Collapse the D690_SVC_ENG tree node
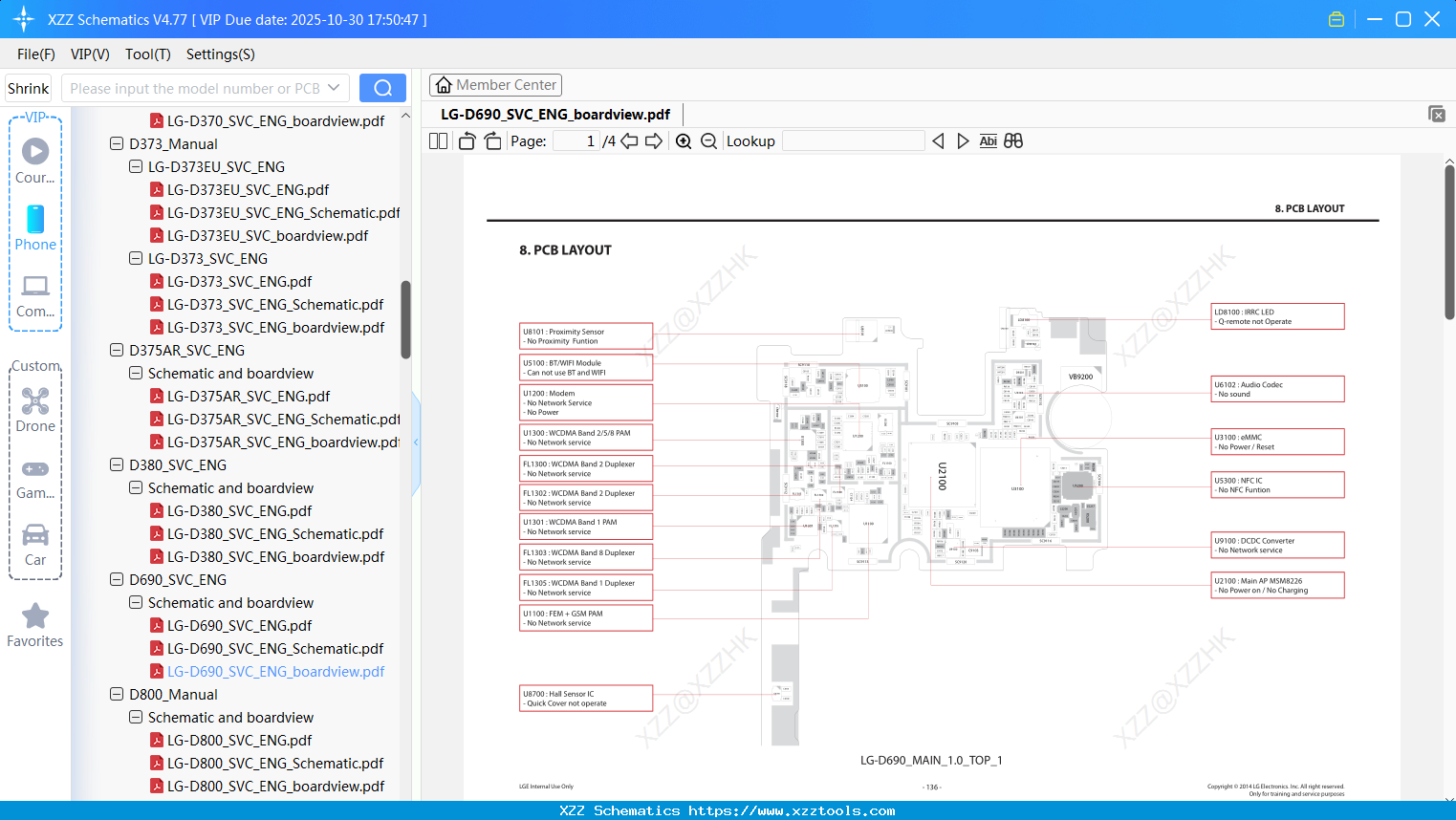The image size is (1456, 820). tap(116, 579)
